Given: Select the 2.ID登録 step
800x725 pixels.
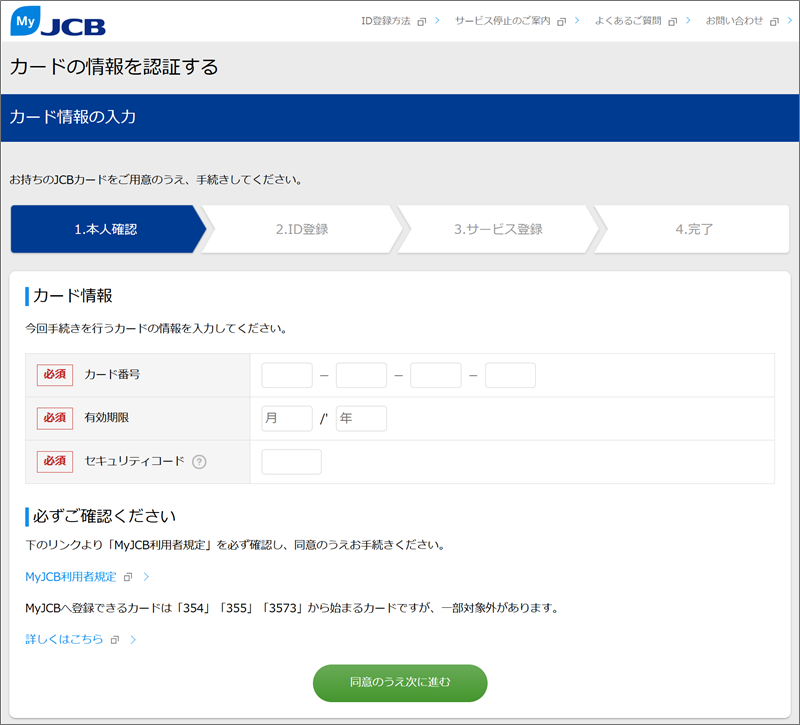Looking at the screenshot, I should click(x=302, y=229).
